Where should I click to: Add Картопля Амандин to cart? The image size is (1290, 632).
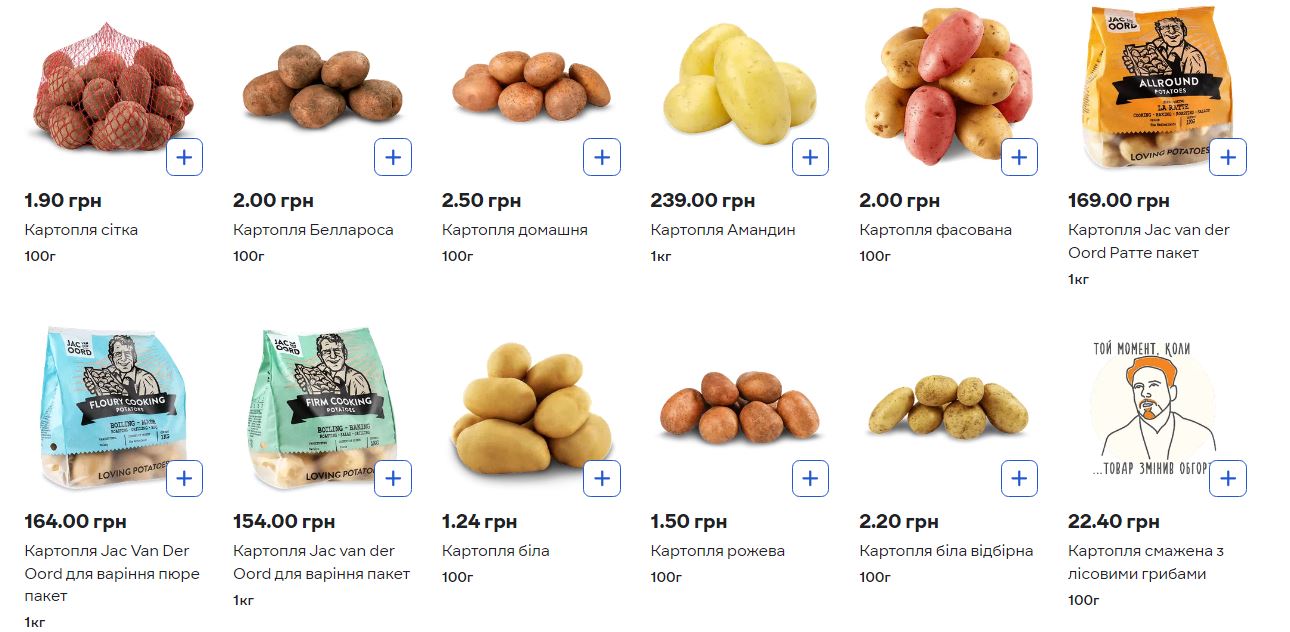tap(810, 157)
